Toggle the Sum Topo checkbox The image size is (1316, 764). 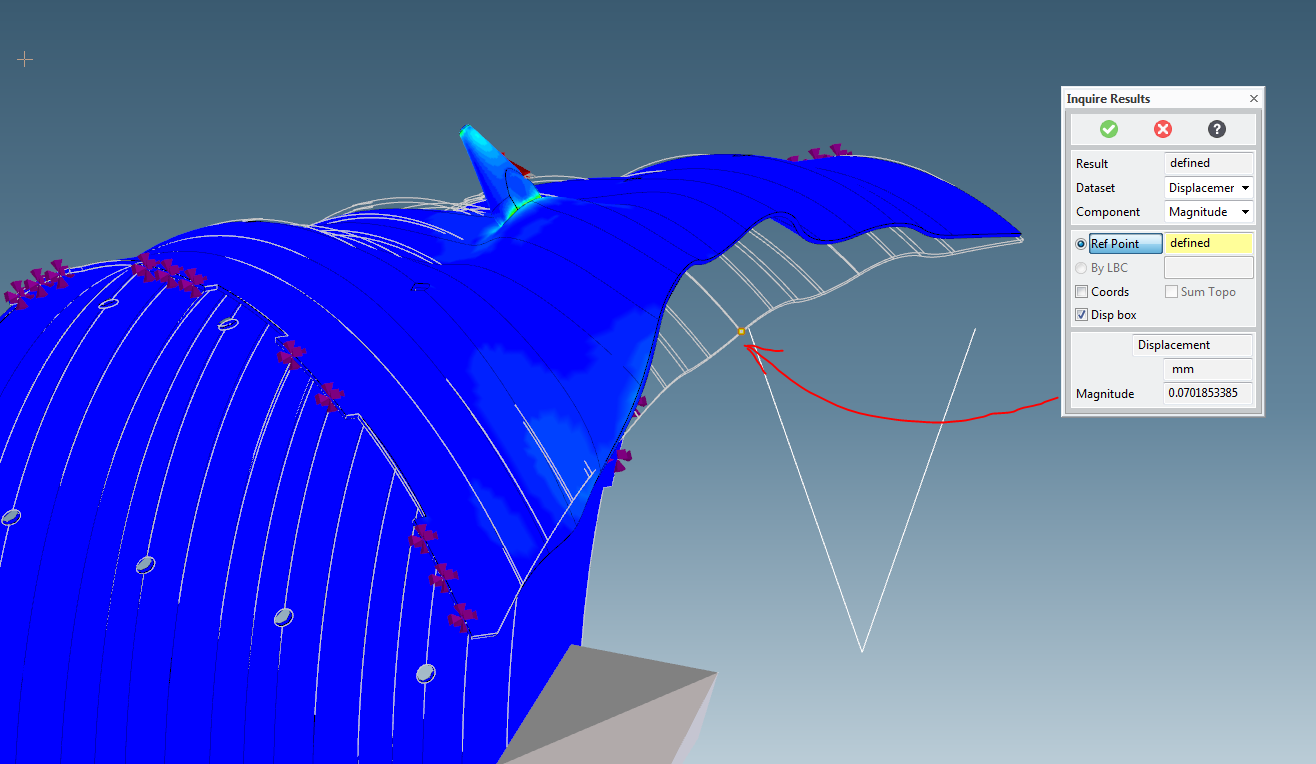tap(1171, 292)
